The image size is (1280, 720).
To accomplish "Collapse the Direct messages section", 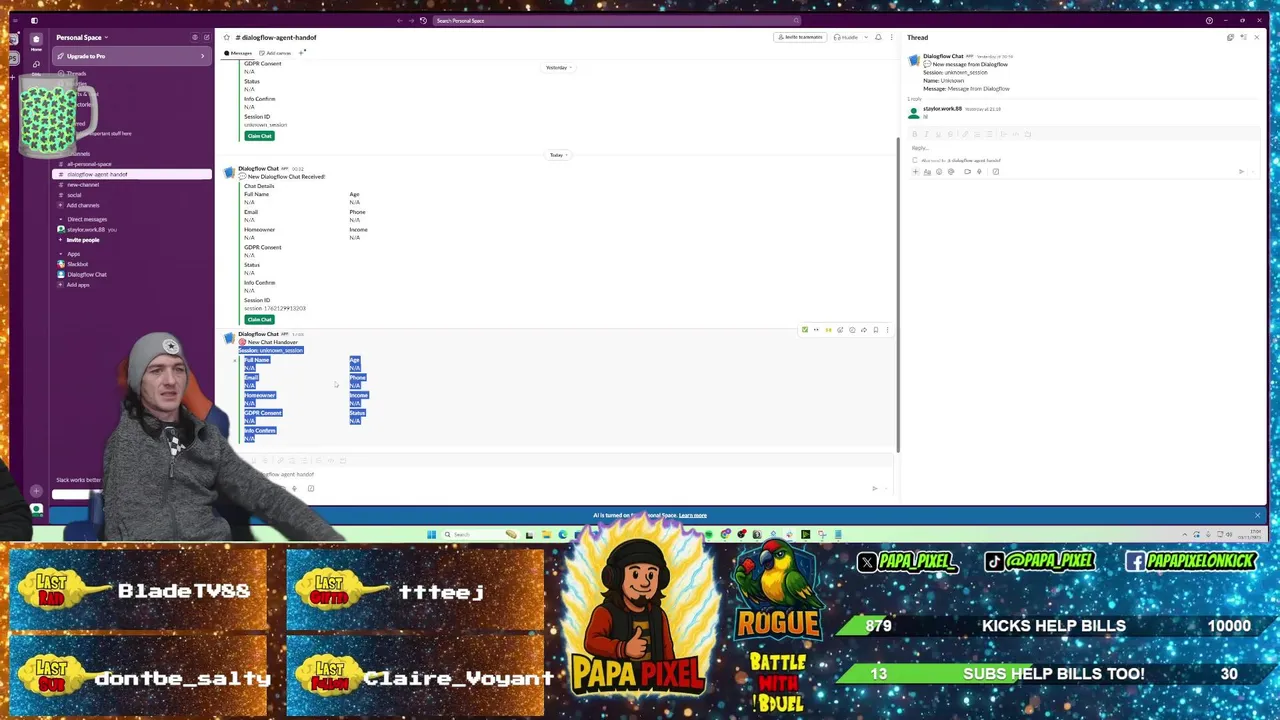I will pyautogui.click(x=61, y=219).
